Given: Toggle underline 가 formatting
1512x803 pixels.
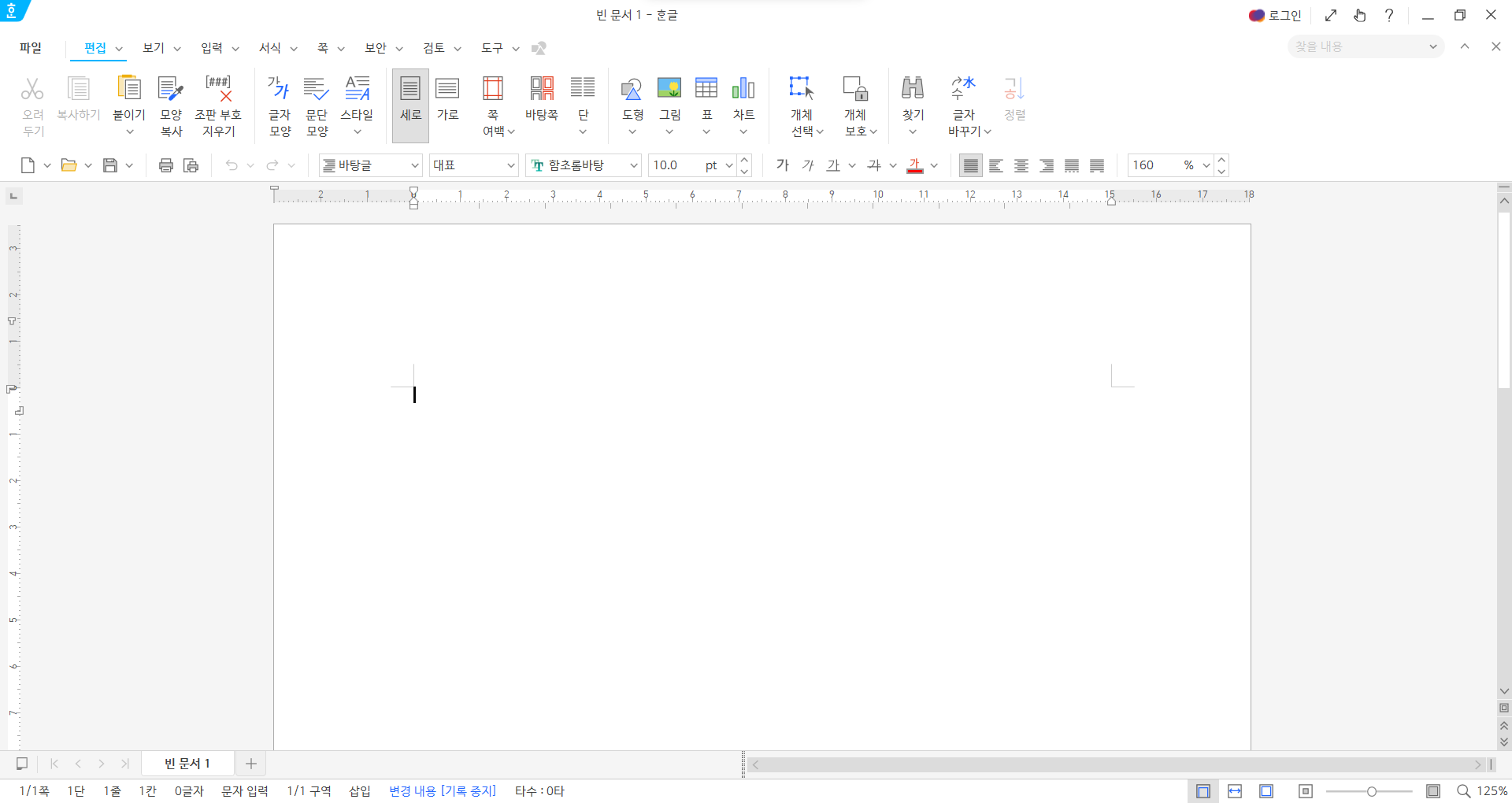Looking at the screenshot, I should tap(833, 165).
